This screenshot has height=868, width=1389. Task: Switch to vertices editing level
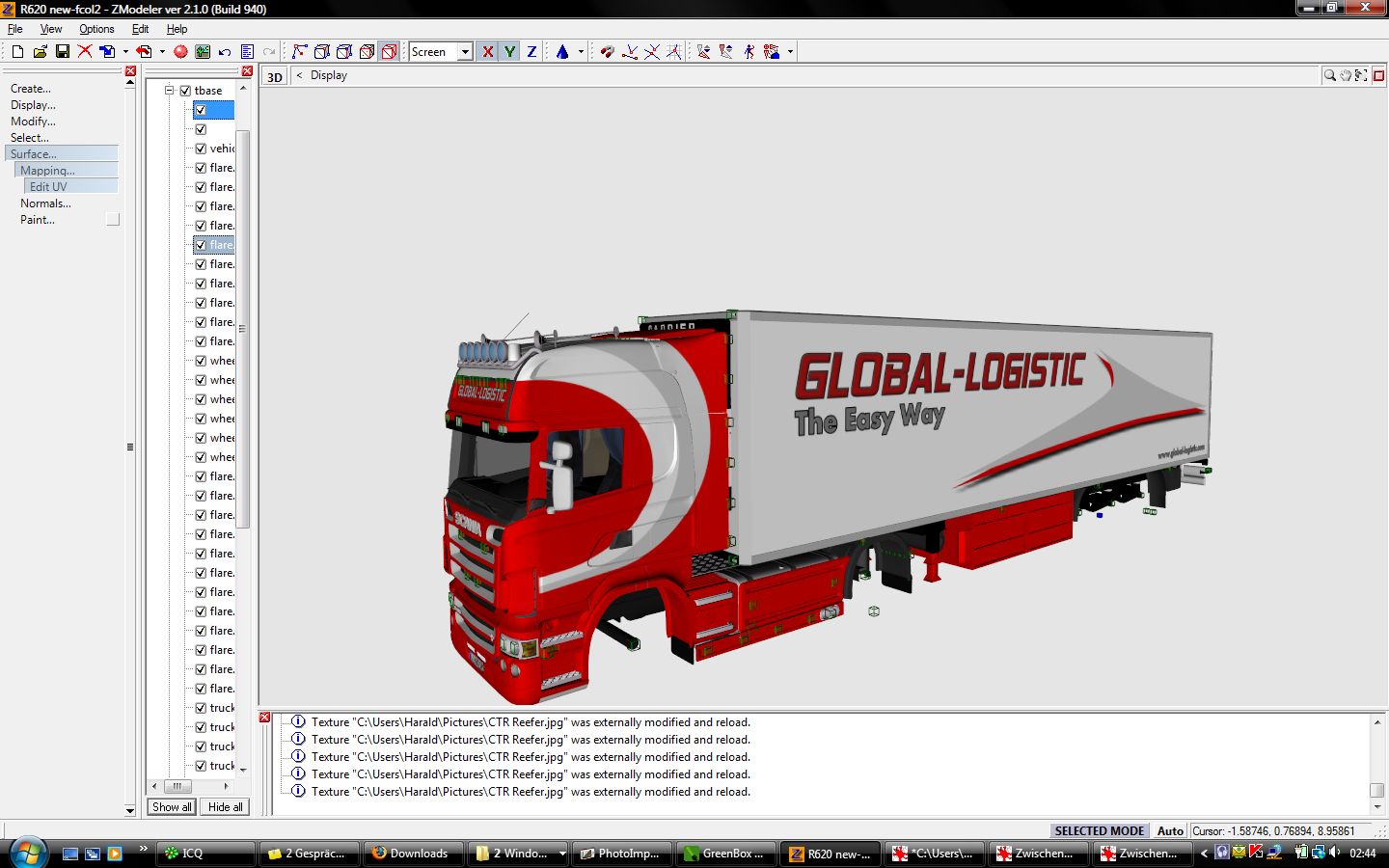300,52
